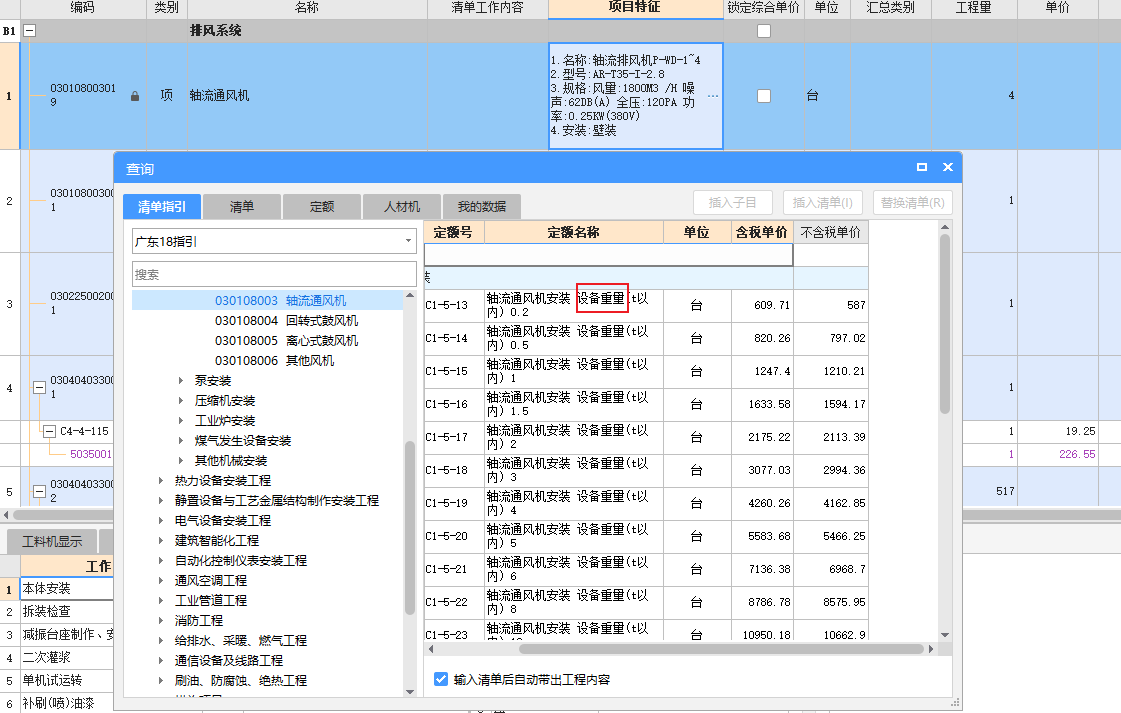The image size is (1121, 713).
Task: Click price cell 3077.03
Action: [762, 471]
